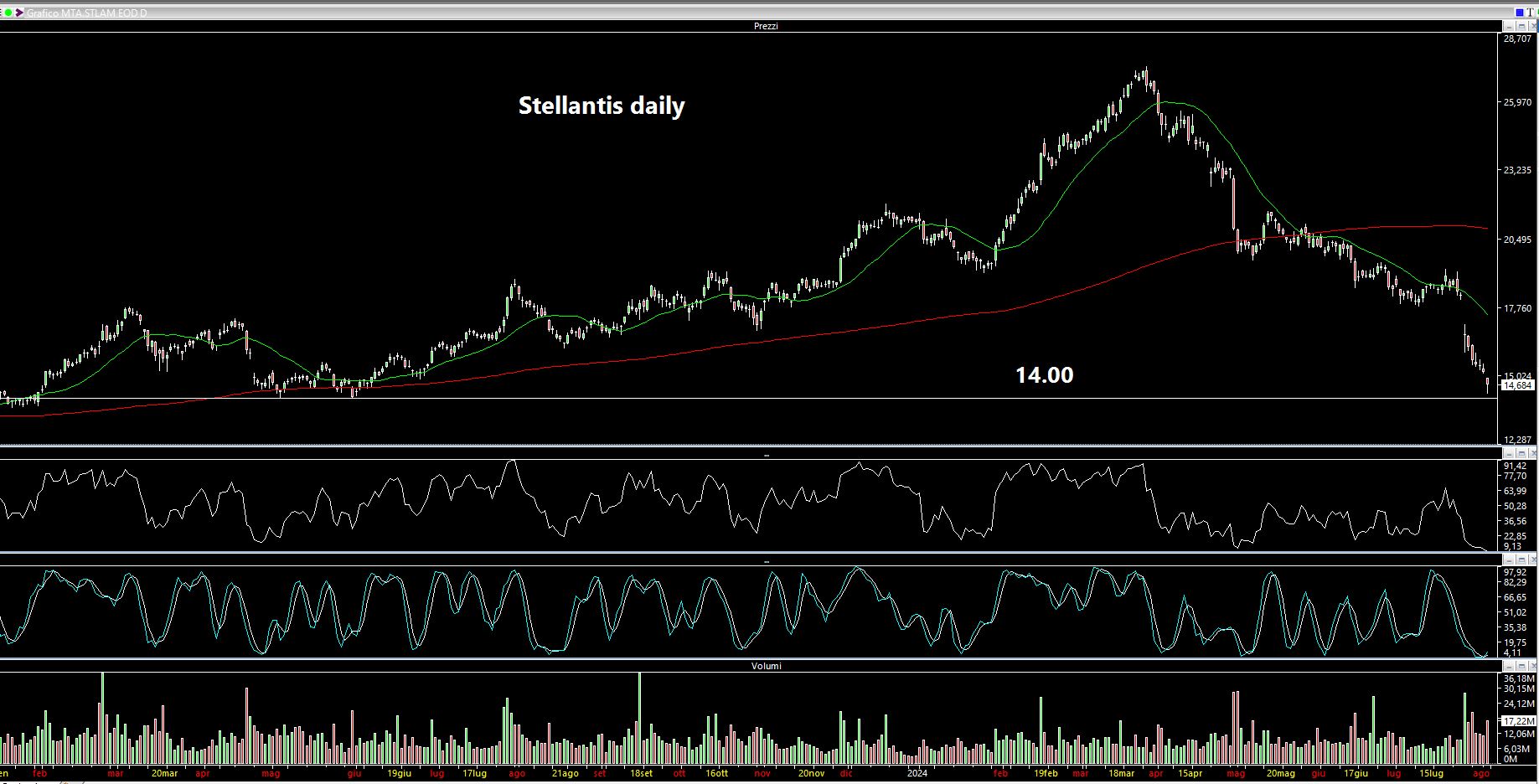This screenshot has height=784, width=1539.
Task: Maximize the Volumi panel
Action: [x=1521, y=666]
